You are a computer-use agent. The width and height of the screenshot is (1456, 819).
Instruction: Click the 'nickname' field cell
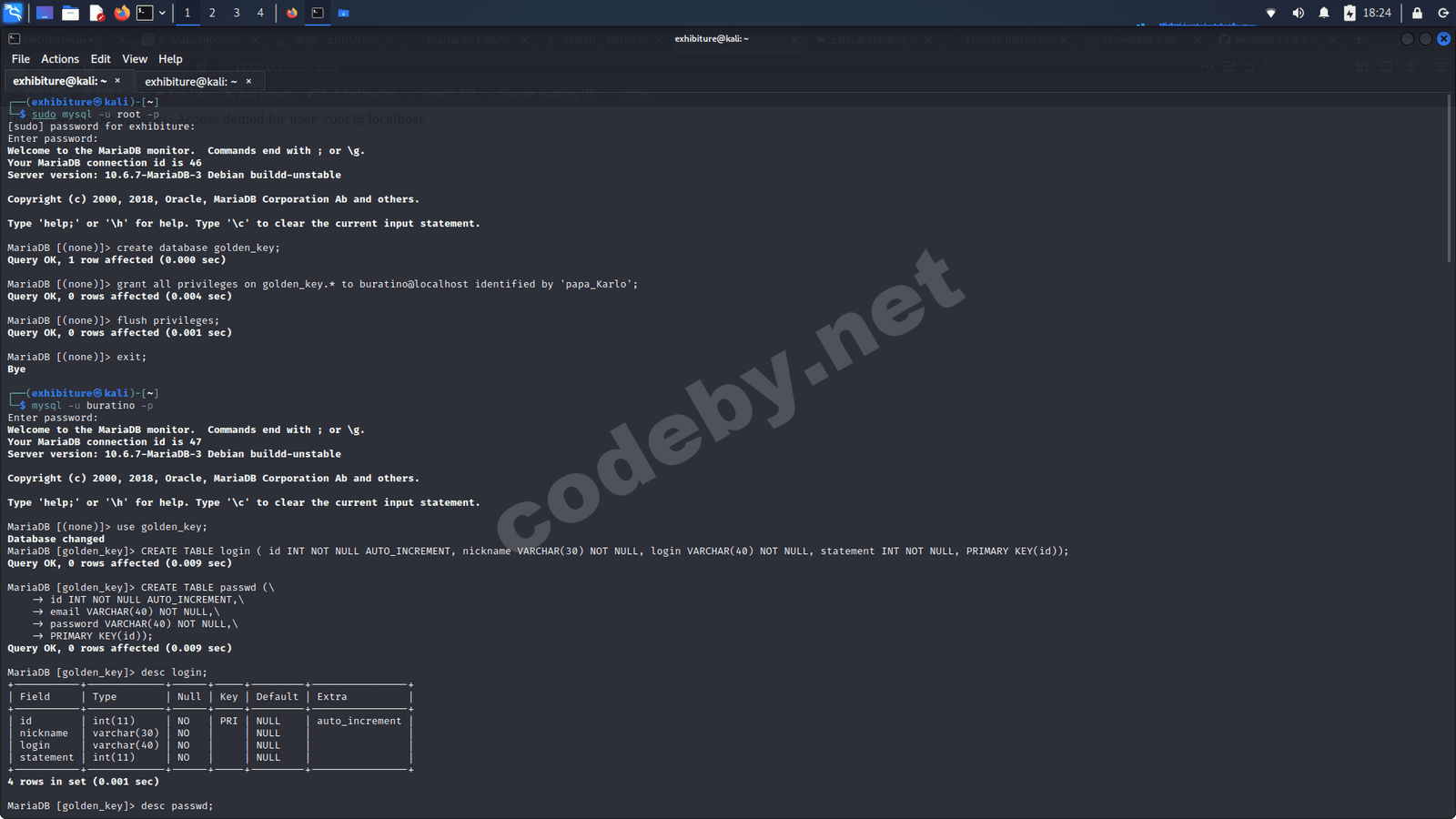44,733
